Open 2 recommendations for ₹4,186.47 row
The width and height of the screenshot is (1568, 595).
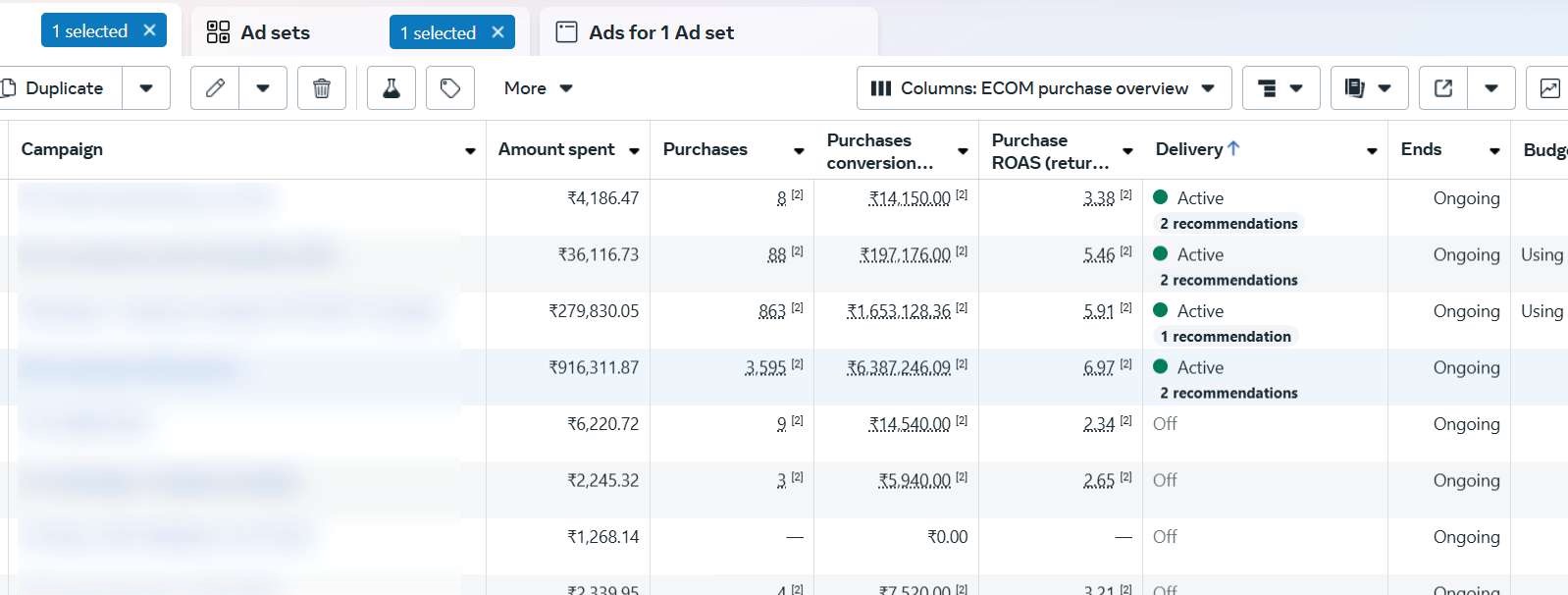click(x=1228, y=224)
